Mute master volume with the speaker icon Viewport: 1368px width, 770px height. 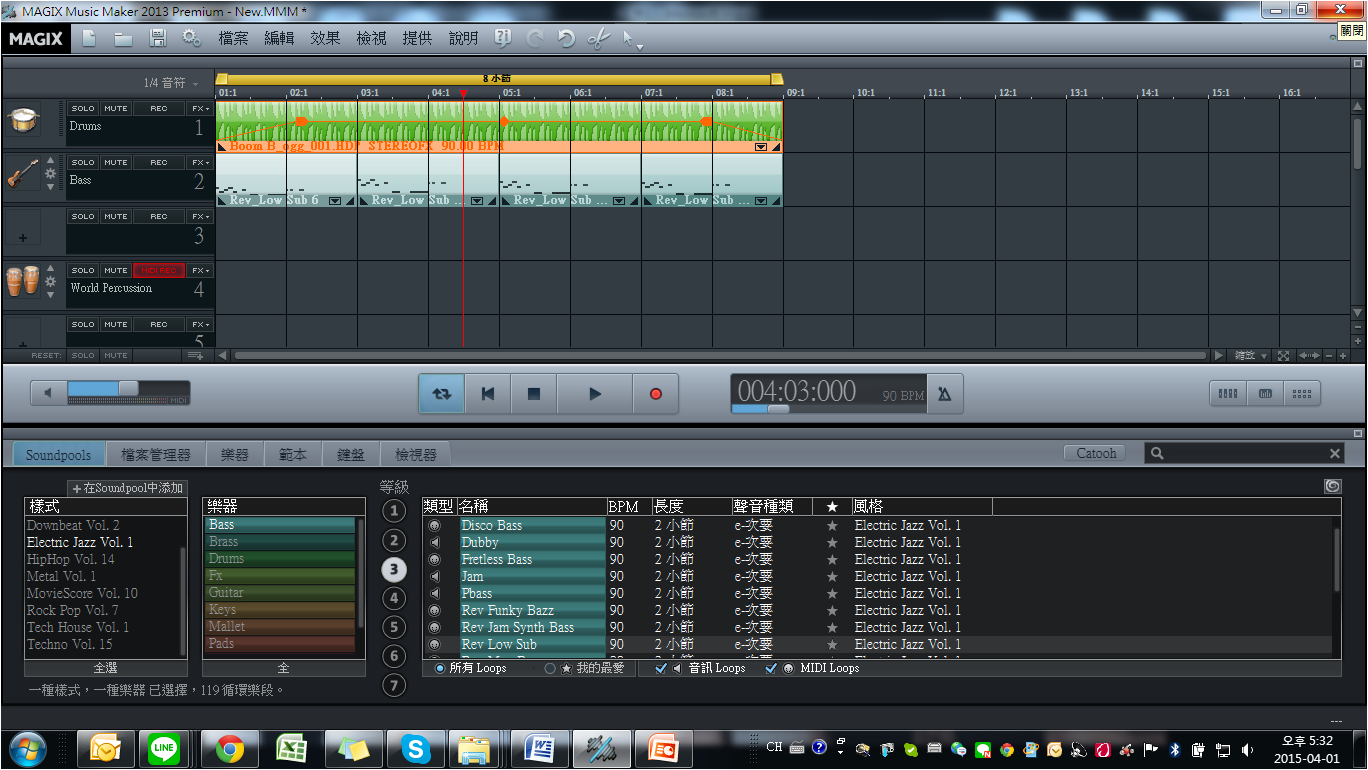48,394
